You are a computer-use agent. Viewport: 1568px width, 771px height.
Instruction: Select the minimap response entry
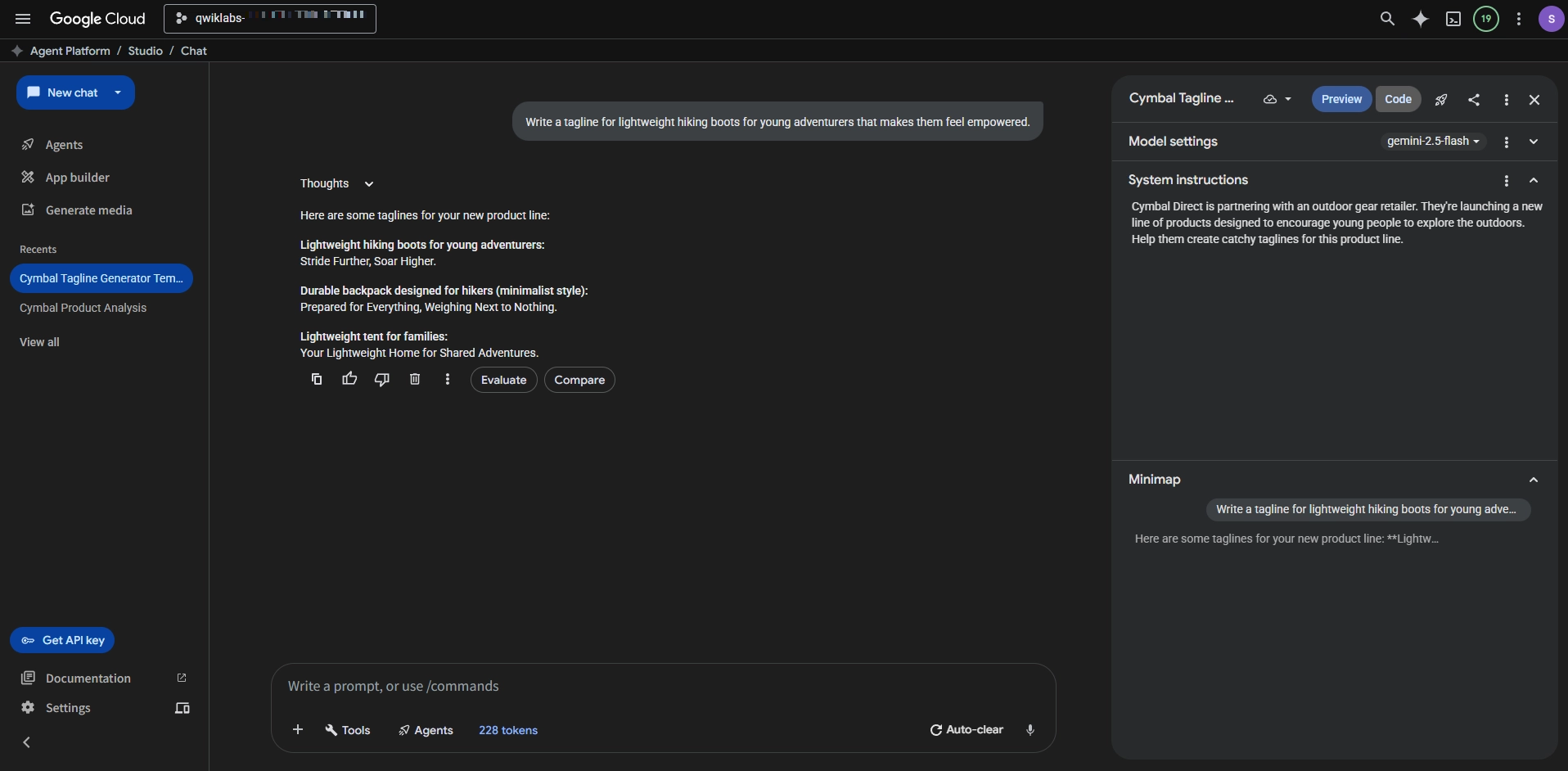(1286, 539)
